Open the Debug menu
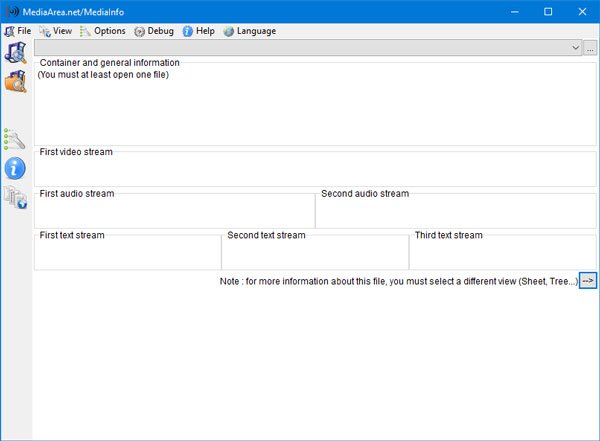The width and height of the screenshot is (600, 441). (154, 31)
